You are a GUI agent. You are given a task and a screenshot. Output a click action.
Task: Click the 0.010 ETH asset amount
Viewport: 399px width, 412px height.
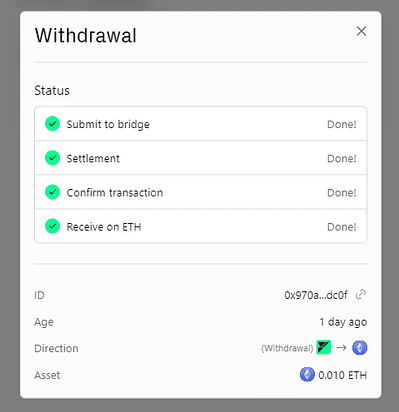click(342, 375)
